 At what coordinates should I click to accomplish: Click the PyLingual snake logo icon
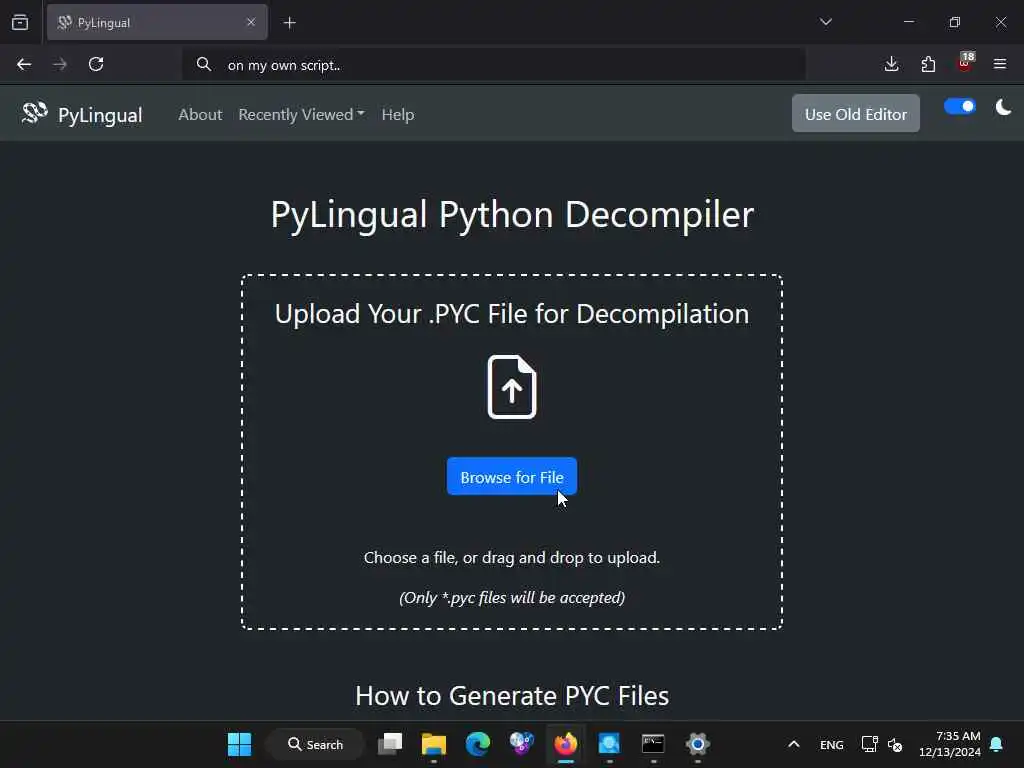pos(35,113)
